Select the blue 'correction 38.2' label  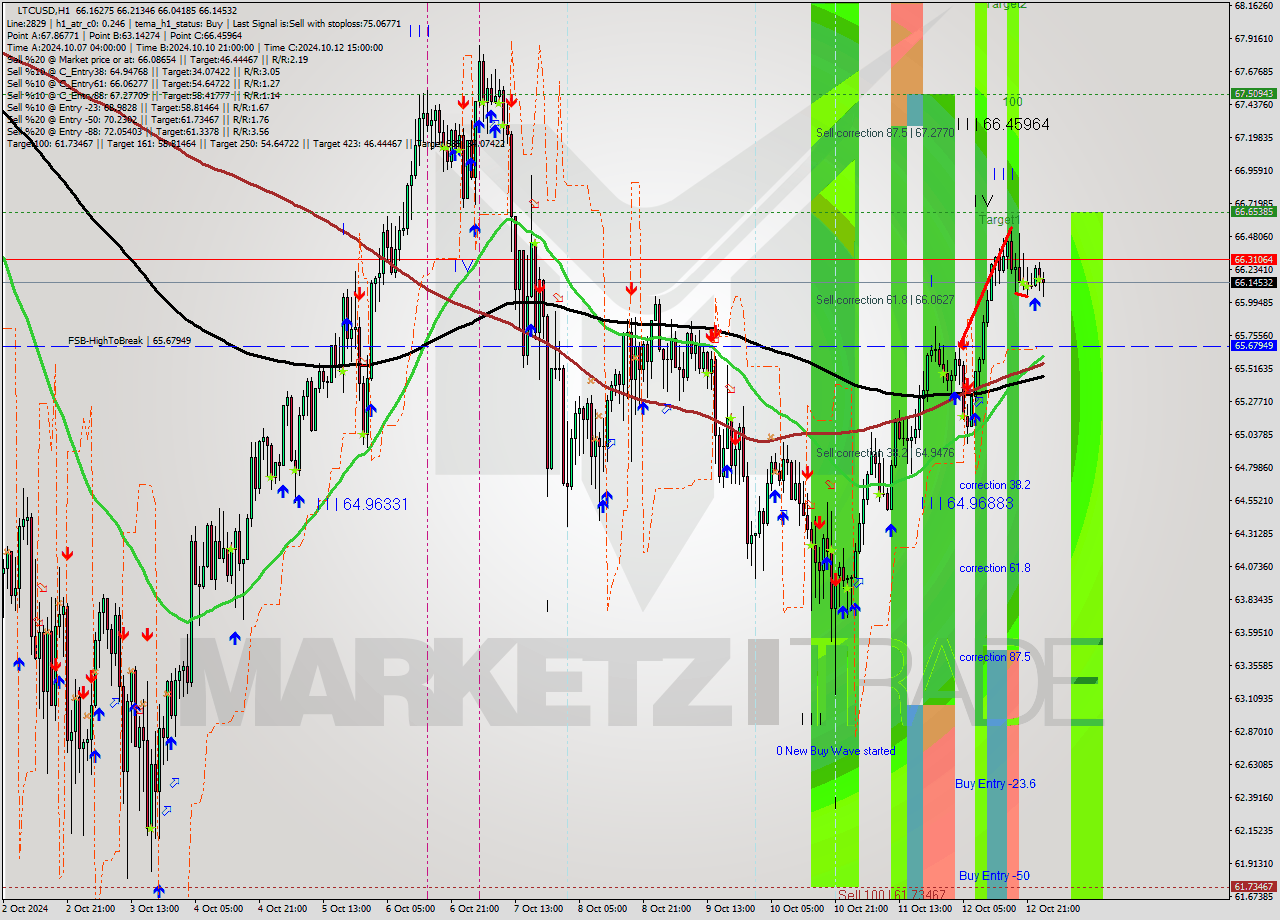(x=995, y=485)
